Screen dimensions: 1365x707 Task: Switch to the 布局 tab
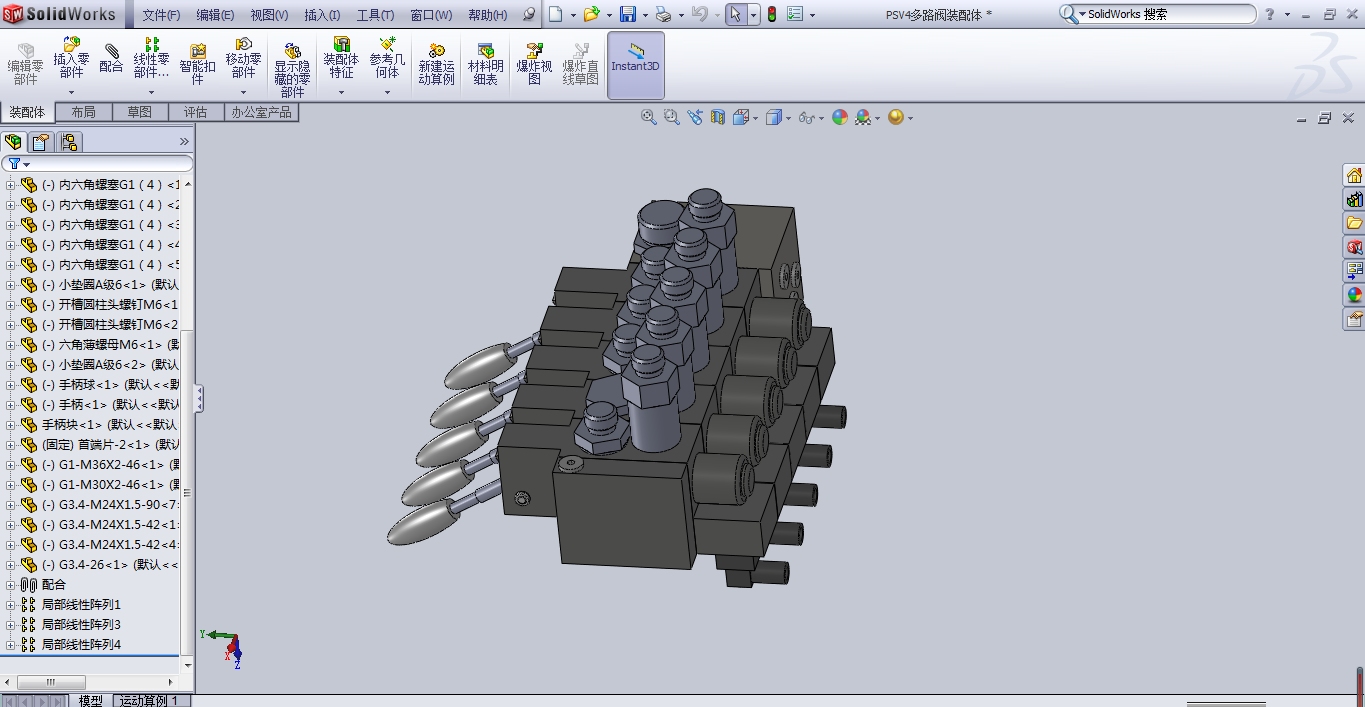point(83,112)
